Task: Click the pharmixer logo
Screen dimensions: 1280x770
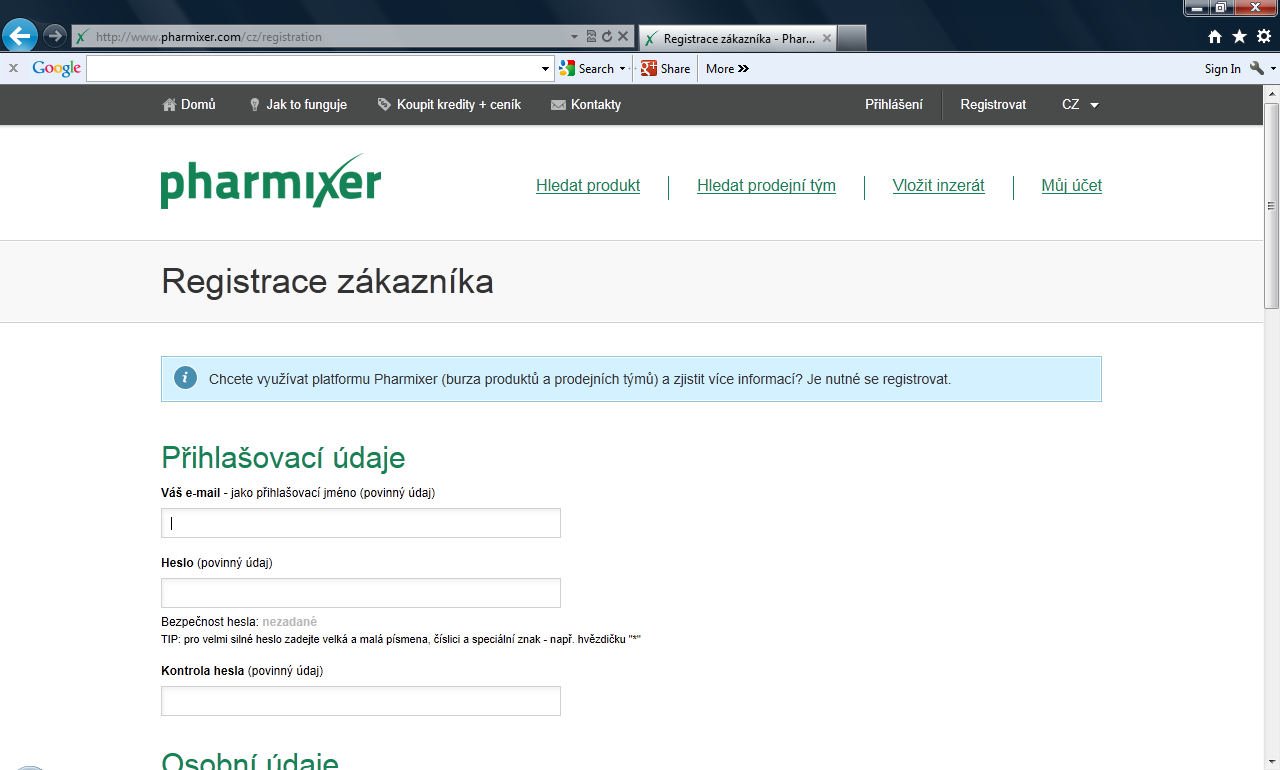Action: coord(271,181)
